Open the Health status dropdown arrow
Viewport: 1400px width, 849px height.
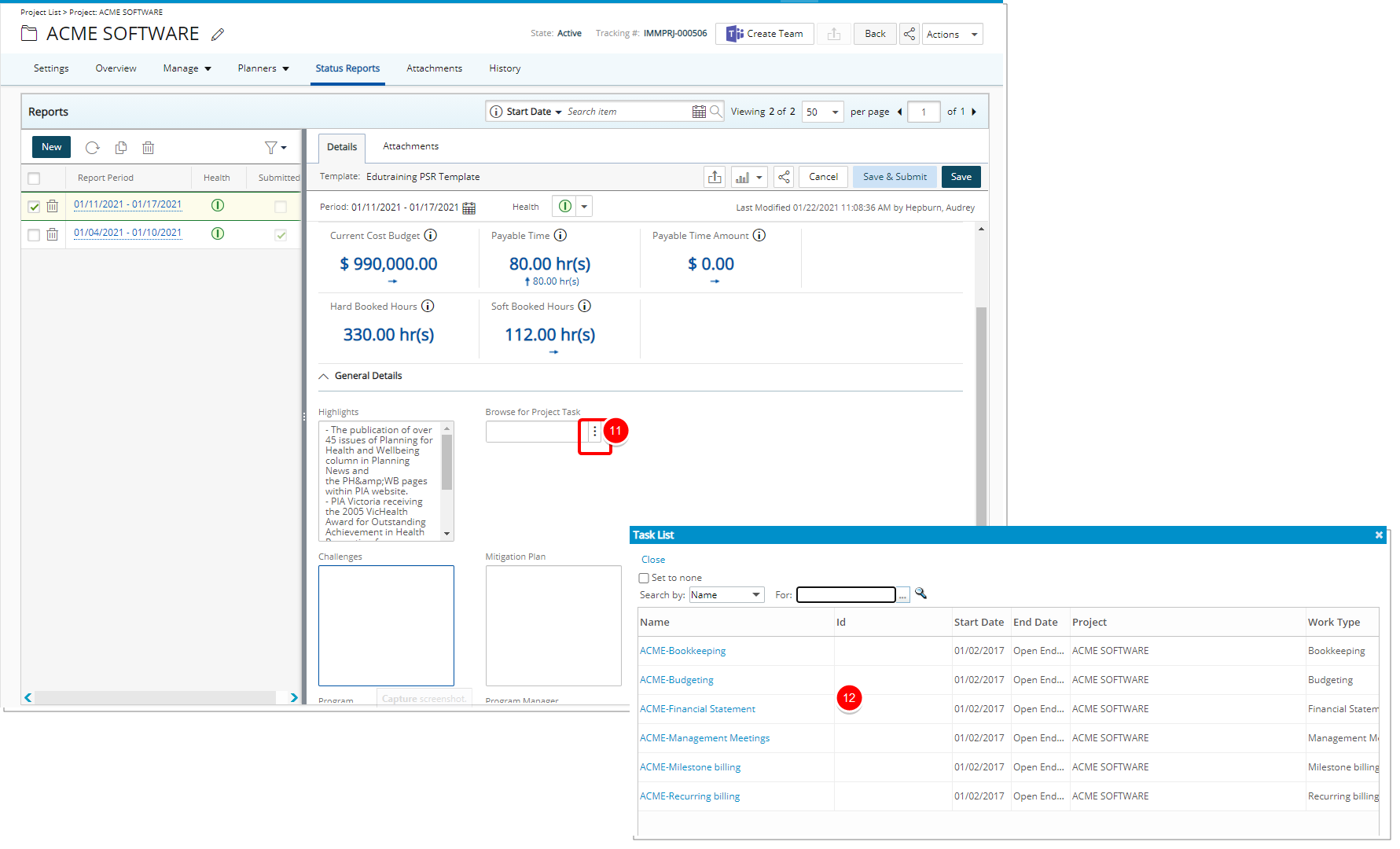tap(584, 207)
